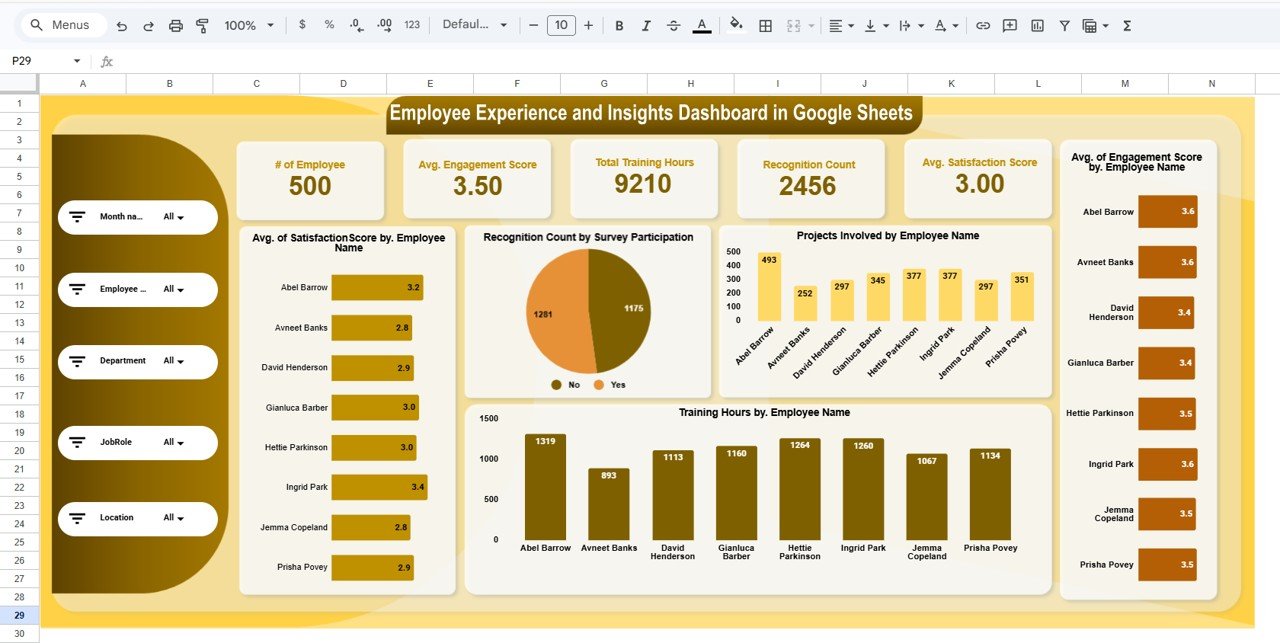Click inside the formula bar

[400, 61]
